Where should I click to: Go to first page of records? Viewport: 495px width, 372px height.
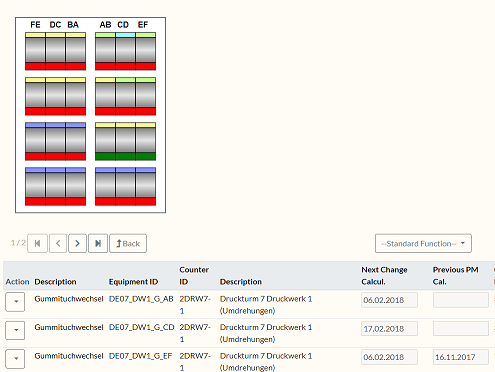point(37,243)
